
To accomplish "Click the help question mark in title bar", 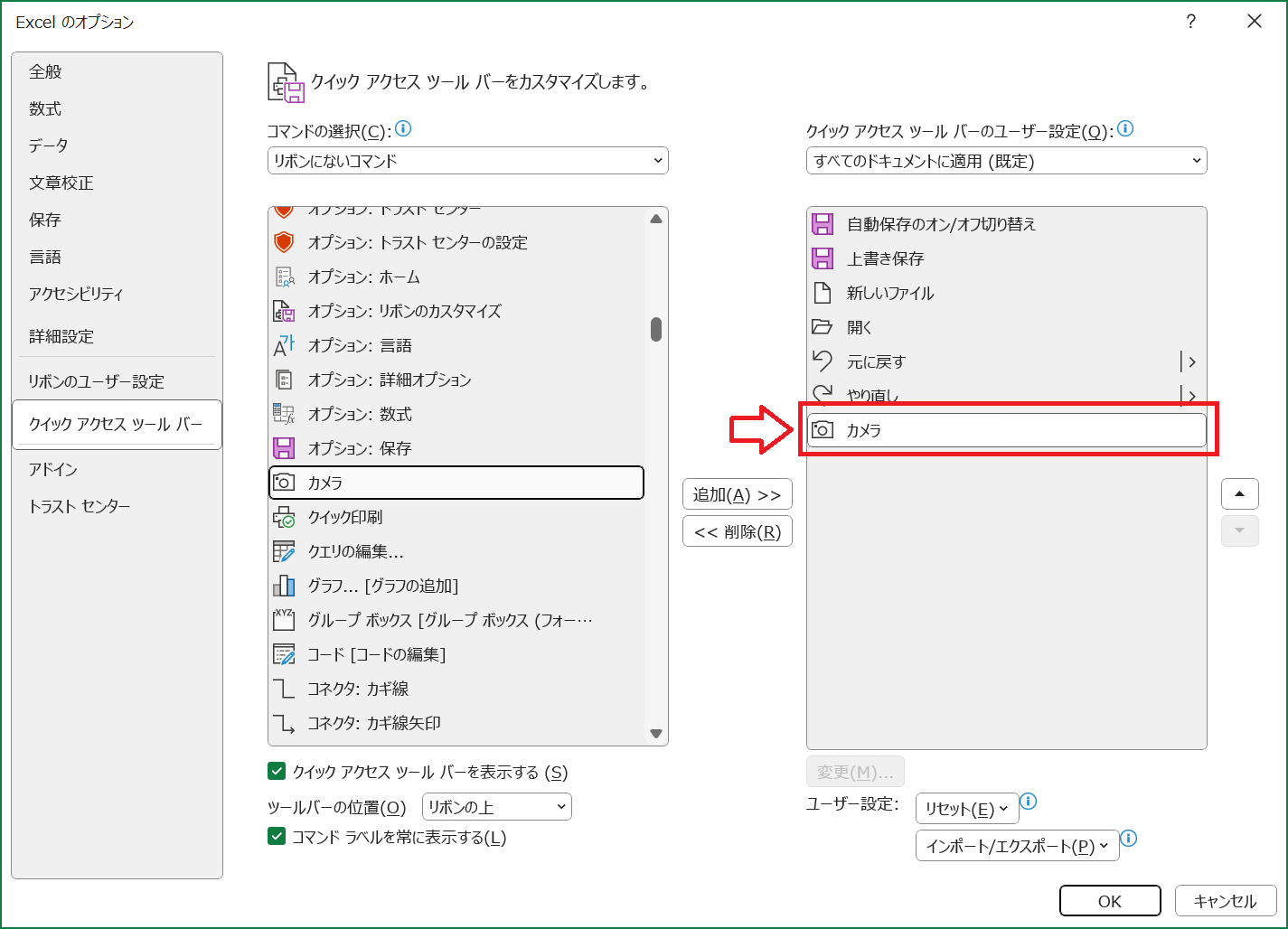I will (1191, 22).
